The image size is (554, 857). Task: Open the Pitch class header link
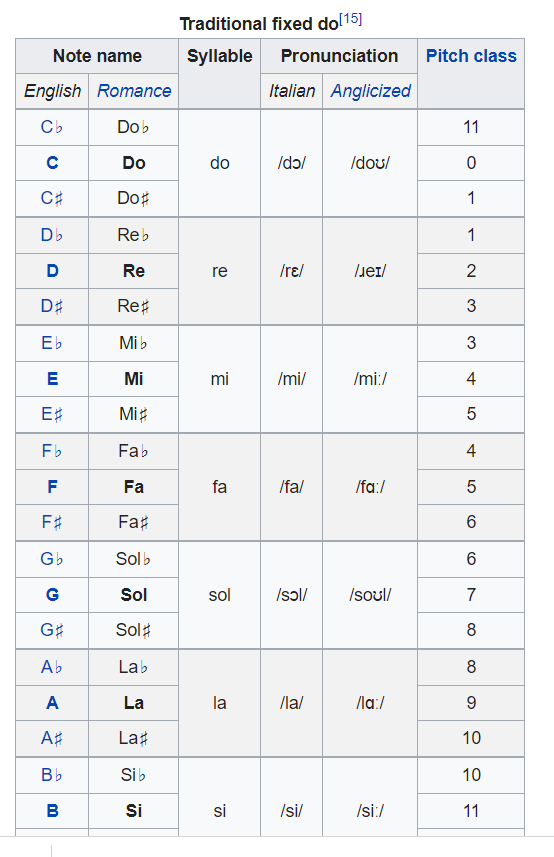click(471, 56)
